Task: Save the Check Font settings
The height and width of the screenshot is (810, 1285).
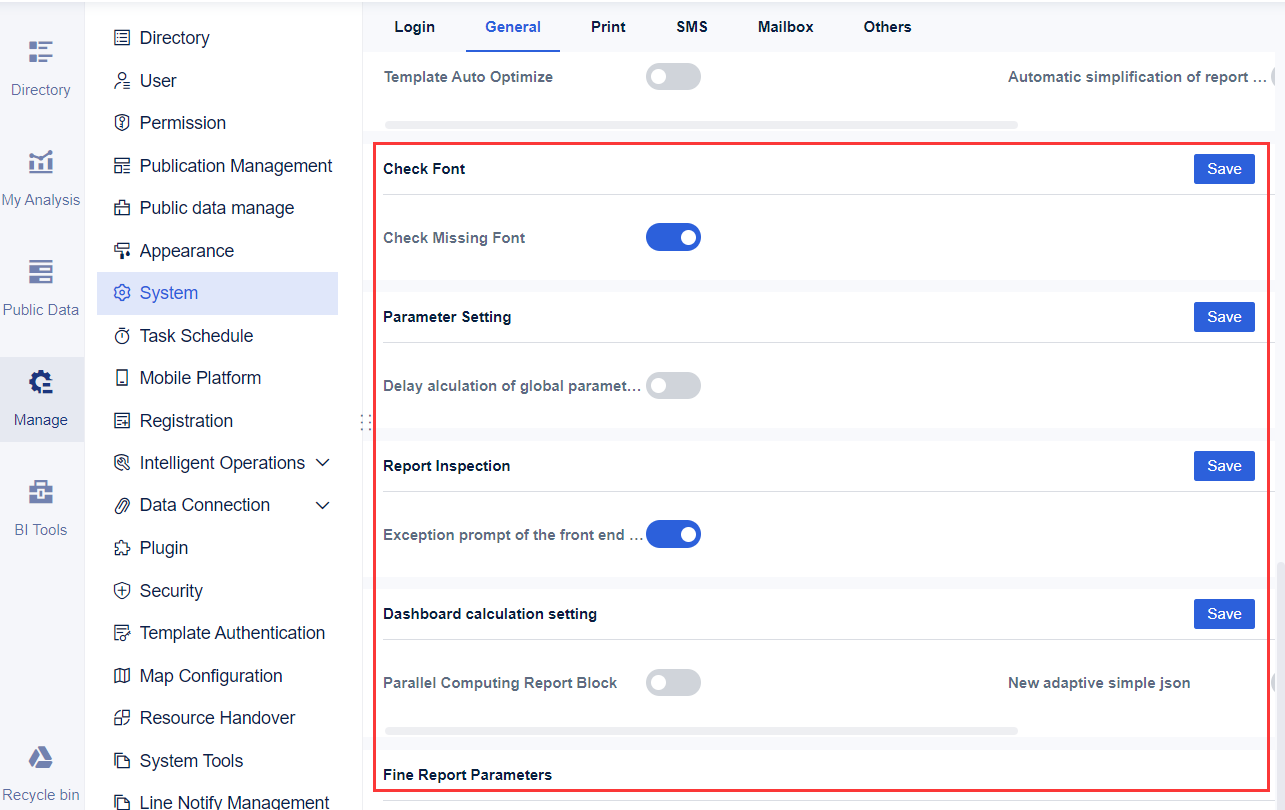Action: pyautogui.click(x=1223, y=169)
